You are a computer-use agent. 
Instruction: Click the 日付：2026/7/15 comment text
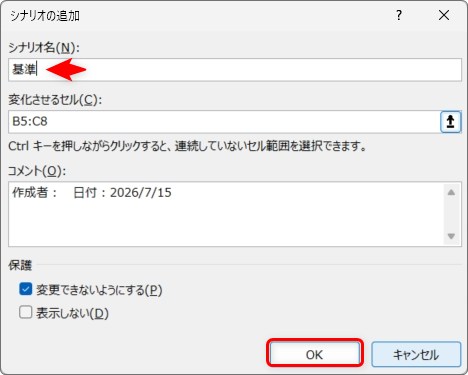tap(122, 192)
